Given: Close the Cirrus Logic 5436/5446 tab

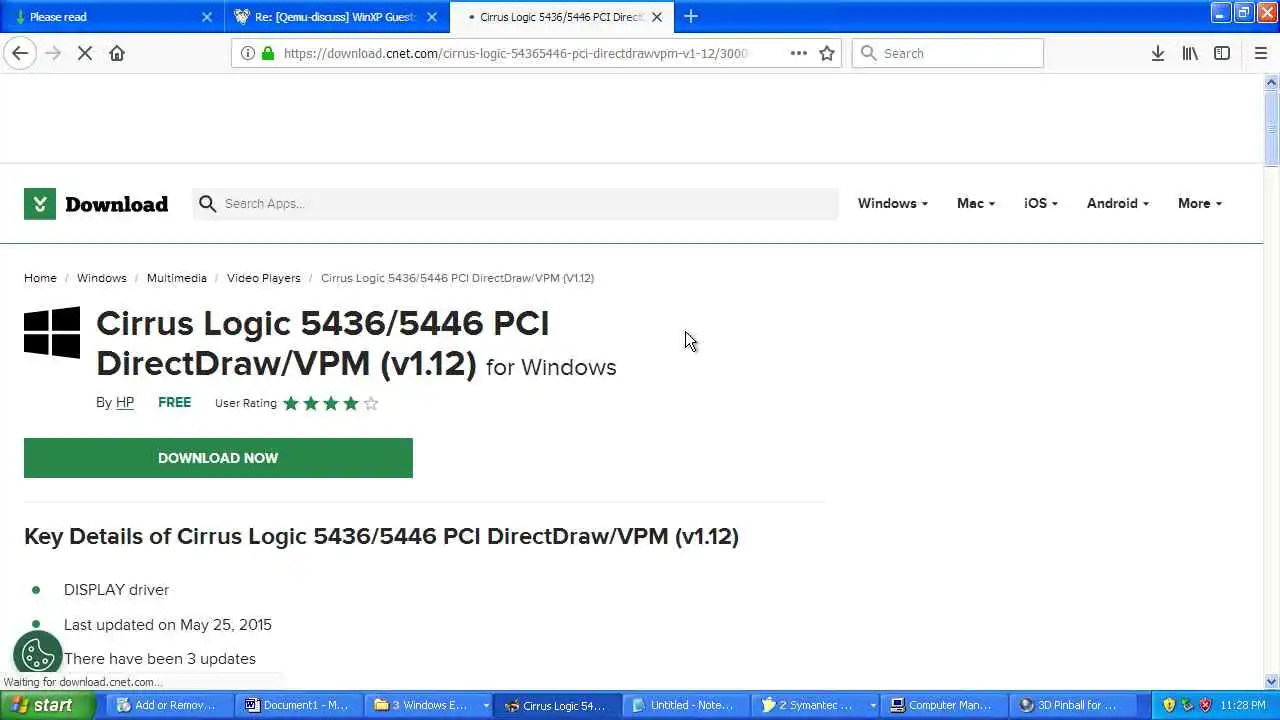Looking at the screenshot, I should pos(657,17).
